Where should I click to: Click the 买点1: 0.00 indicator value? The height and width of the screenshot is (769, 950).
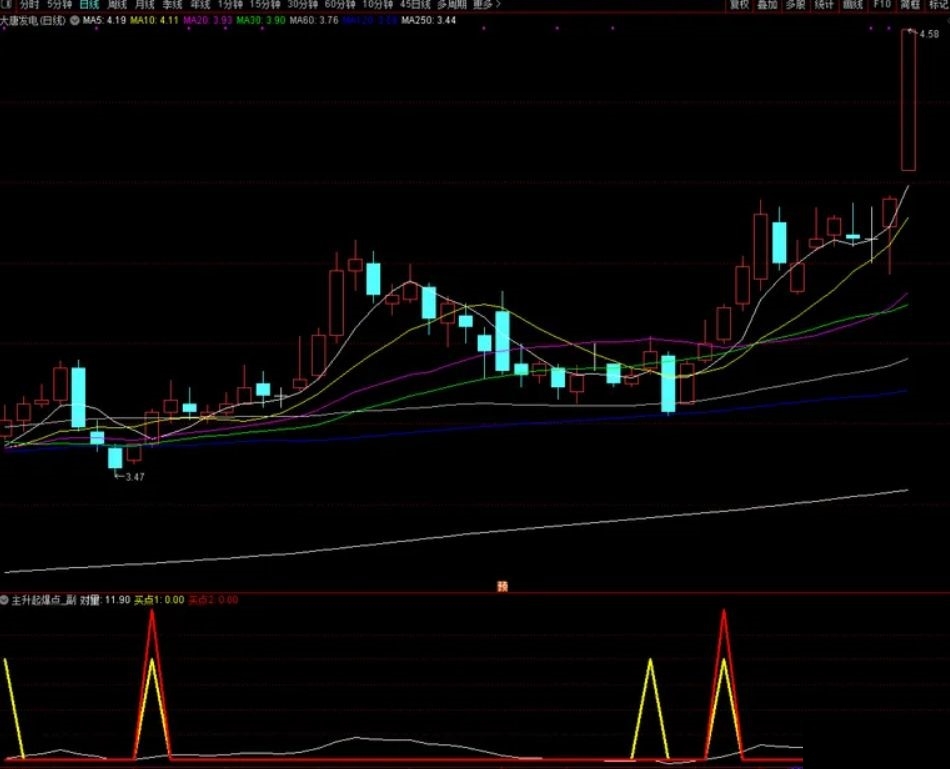click(x=159, y=600)
